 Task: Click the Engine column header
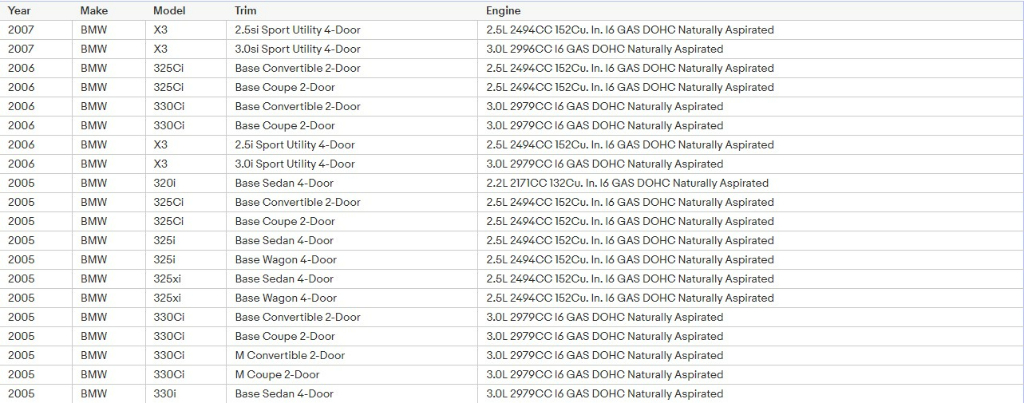[x=503, y=10]
